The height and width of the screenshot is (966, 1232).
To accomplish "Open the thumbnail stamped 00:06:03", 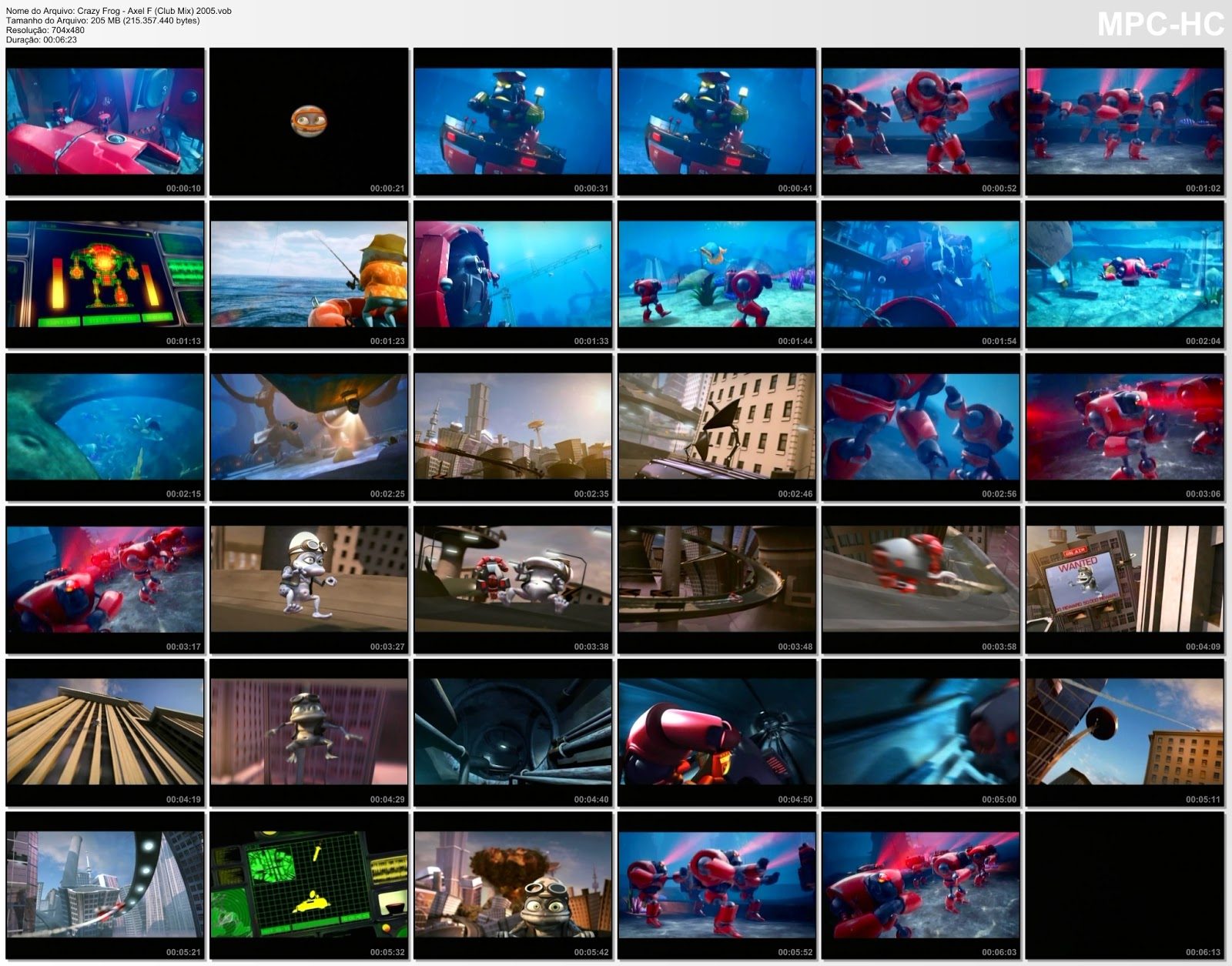I will pyautogui.click(x=921, y=886).
